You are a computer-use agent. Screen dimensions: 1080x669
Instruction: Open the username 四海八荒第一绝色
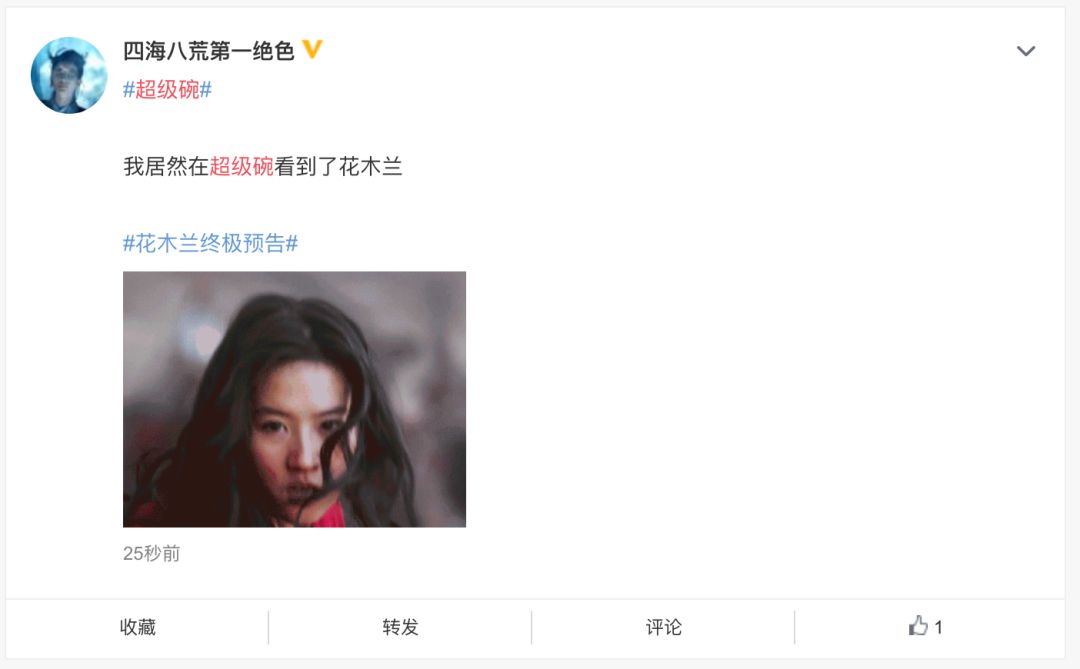(x=209, y=50)
